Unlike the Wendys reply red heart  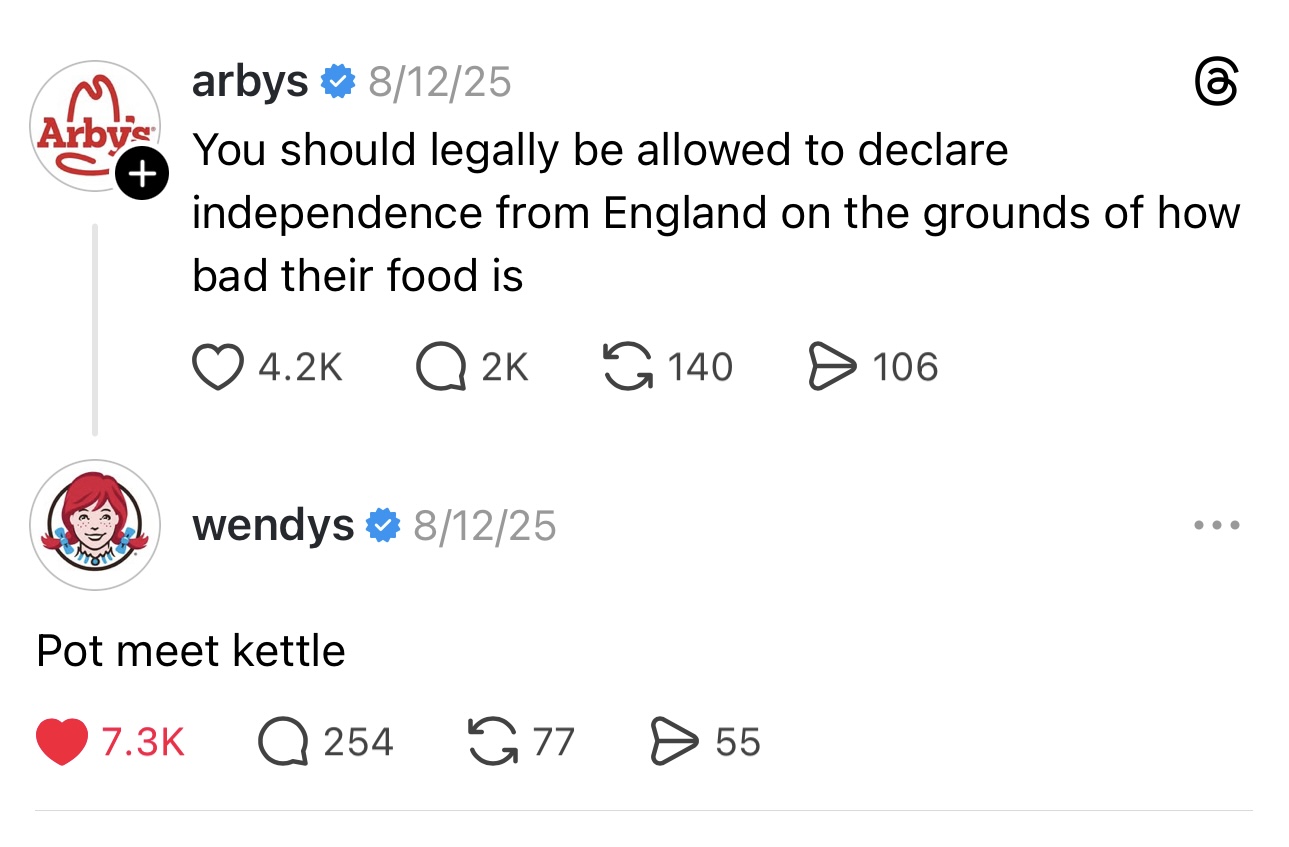point(61,742)
